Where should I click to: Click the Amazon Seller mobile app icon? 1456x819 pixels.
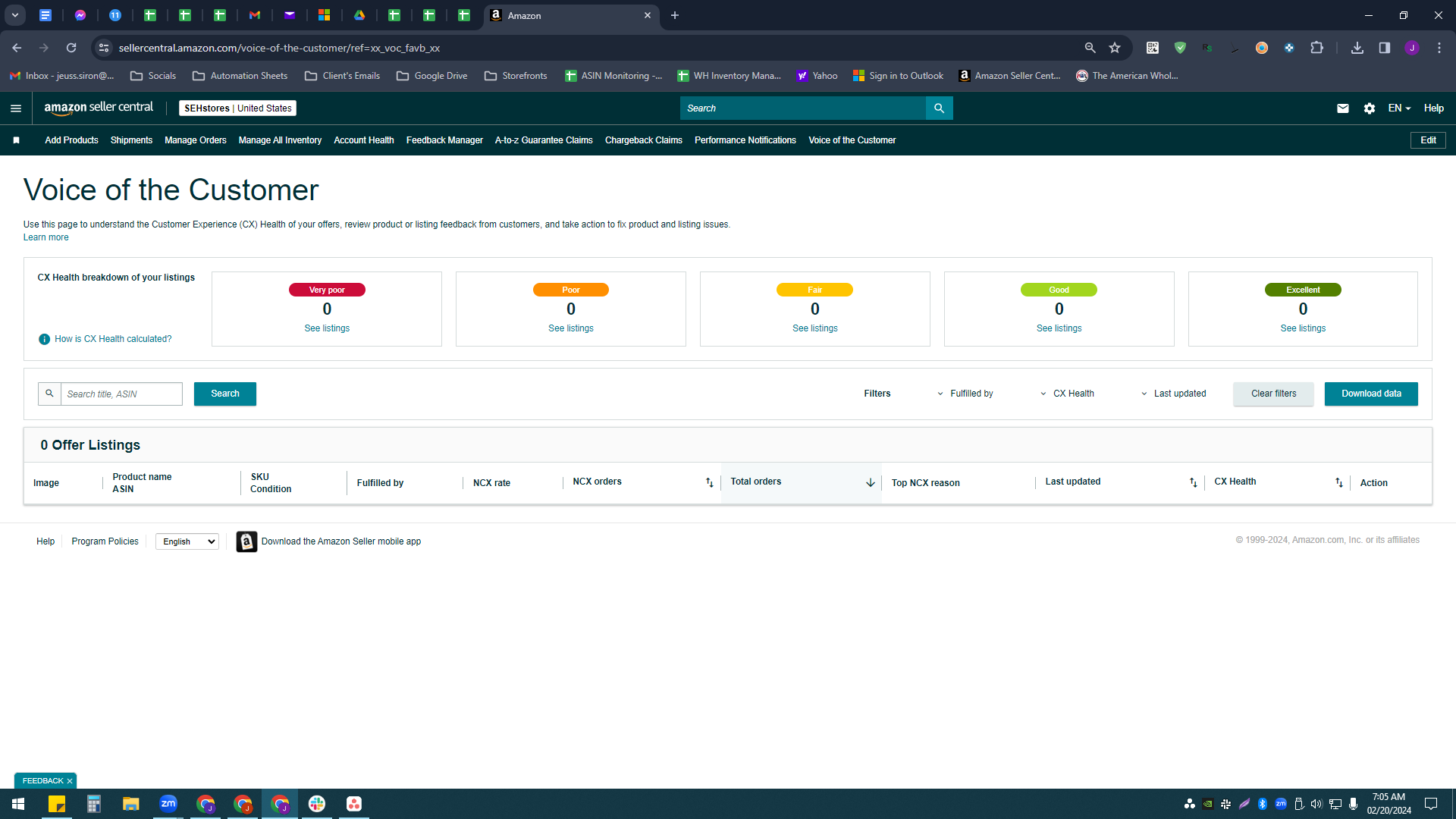point(246,541)
